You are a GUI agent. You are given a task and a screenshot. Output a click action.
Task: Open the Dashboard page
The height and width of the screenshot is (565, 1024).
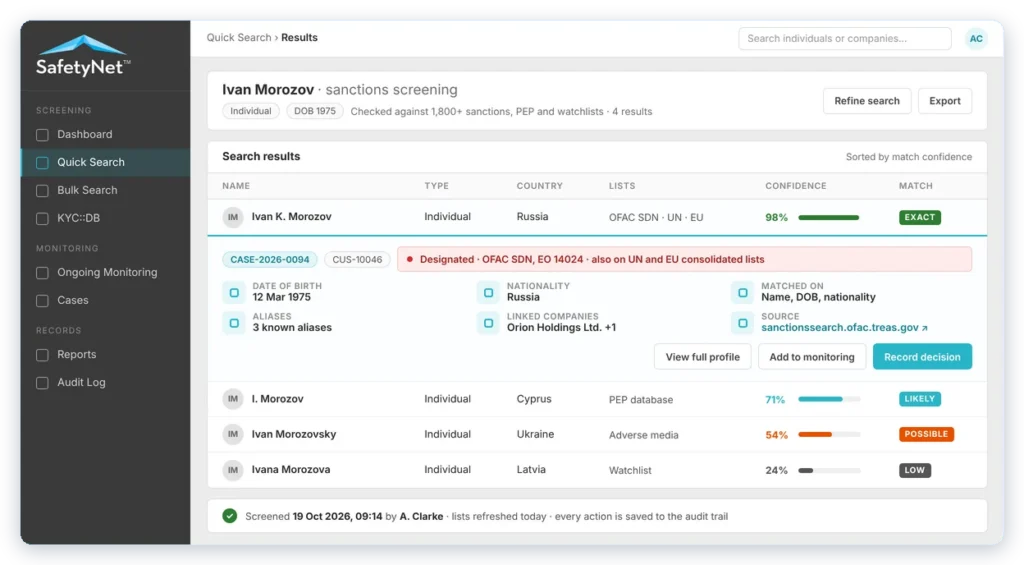[x=105, y=135]
